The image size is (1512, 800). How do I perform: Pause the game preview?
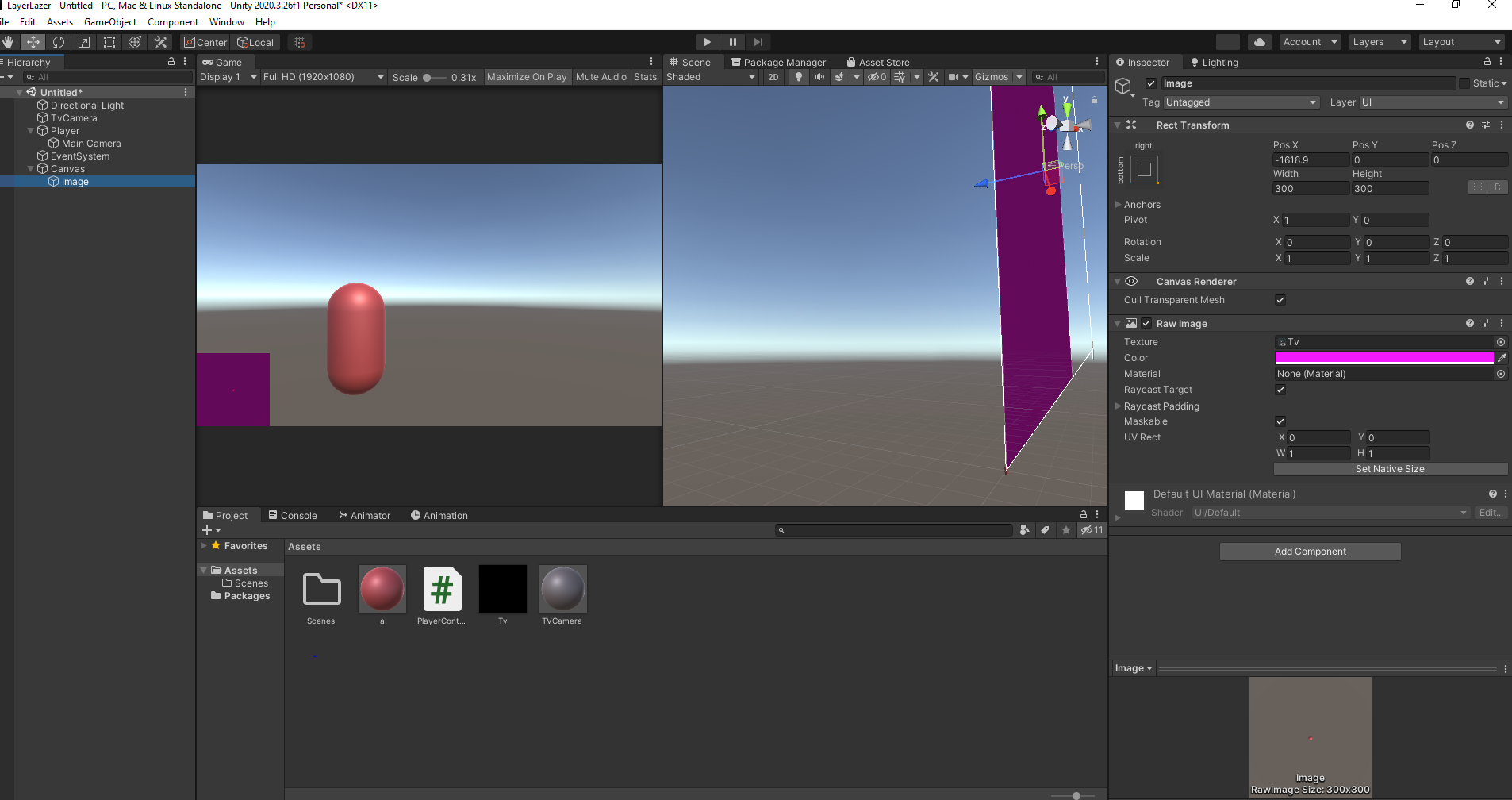[732, 41]
